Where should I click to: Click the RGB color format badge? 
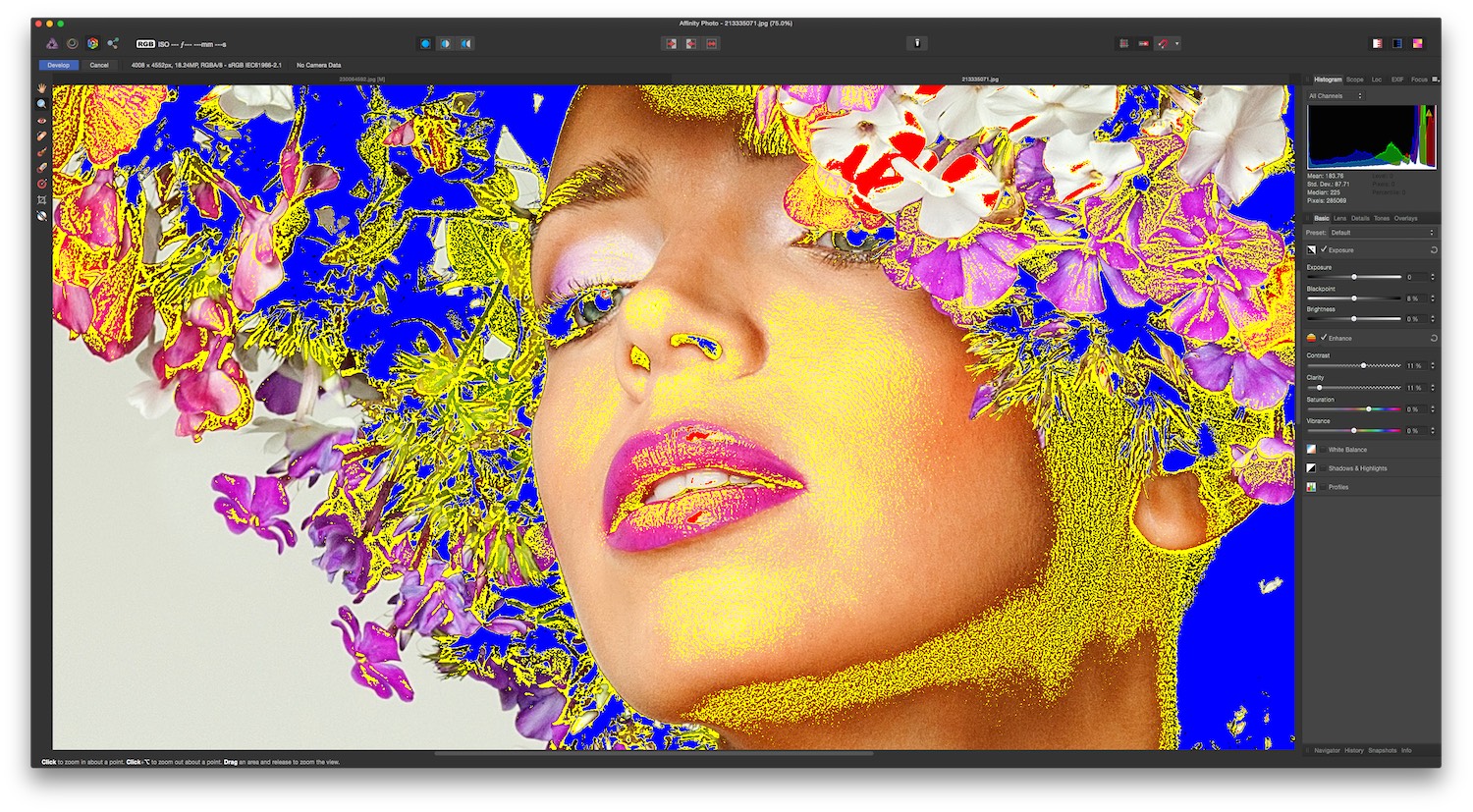point(145,44)
